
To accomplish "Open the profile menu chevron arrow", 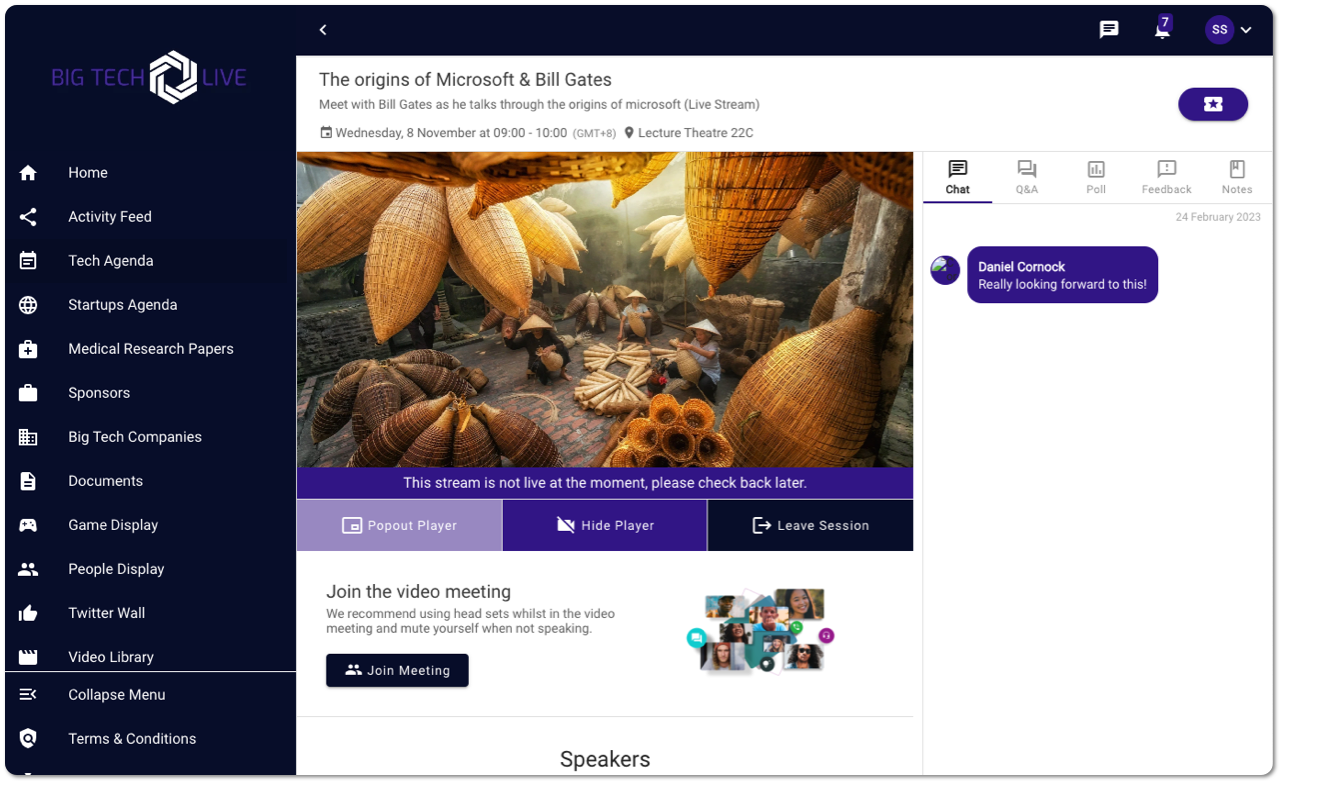I will click(1246, 30).
